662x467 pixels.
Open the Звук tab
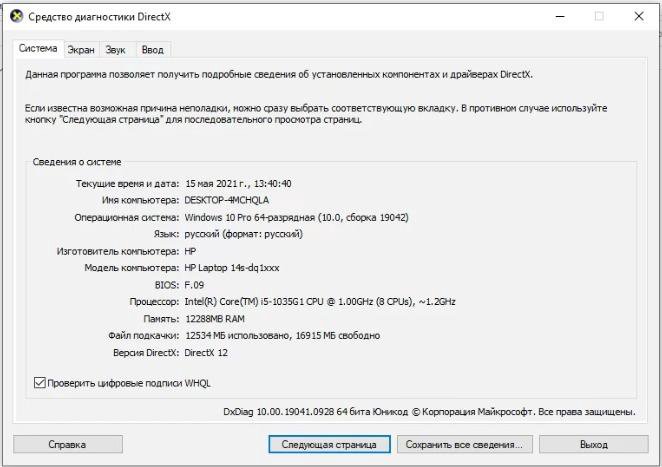(115, 49)
